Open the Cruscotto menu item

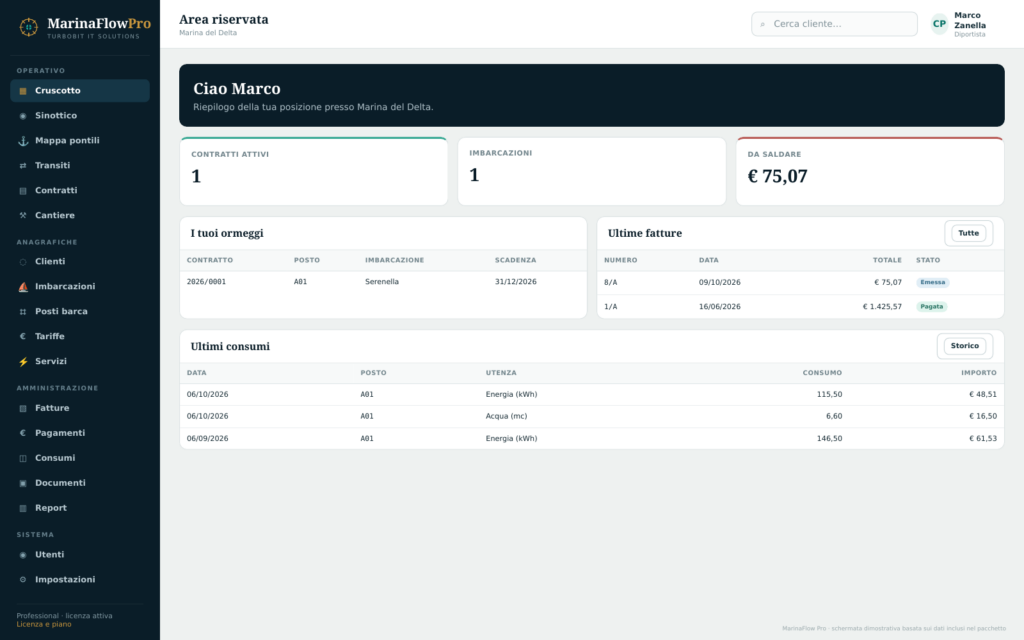[80, 91]
